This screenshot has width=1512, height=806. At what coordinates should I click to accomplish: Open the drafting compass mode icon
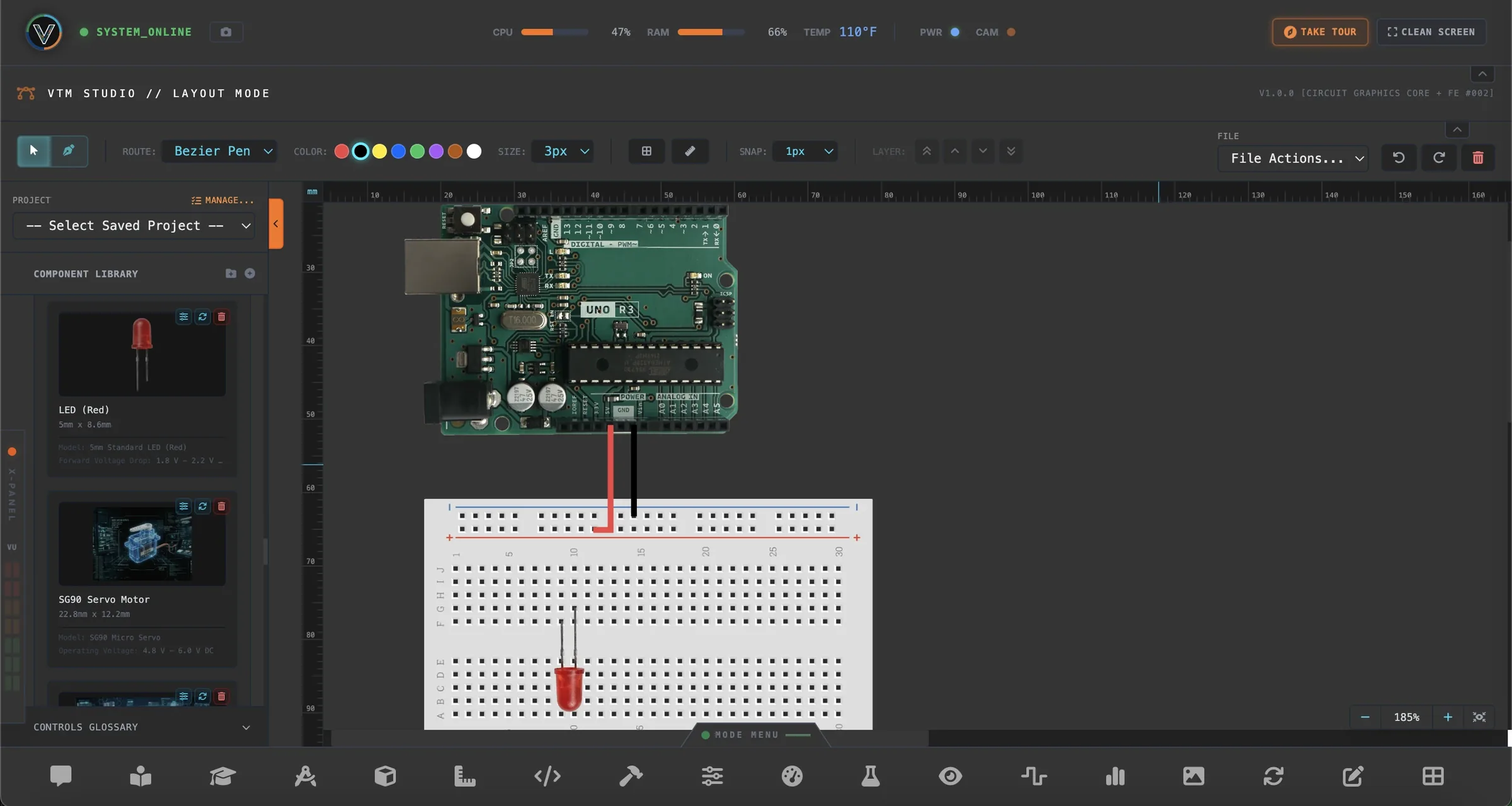306,776
